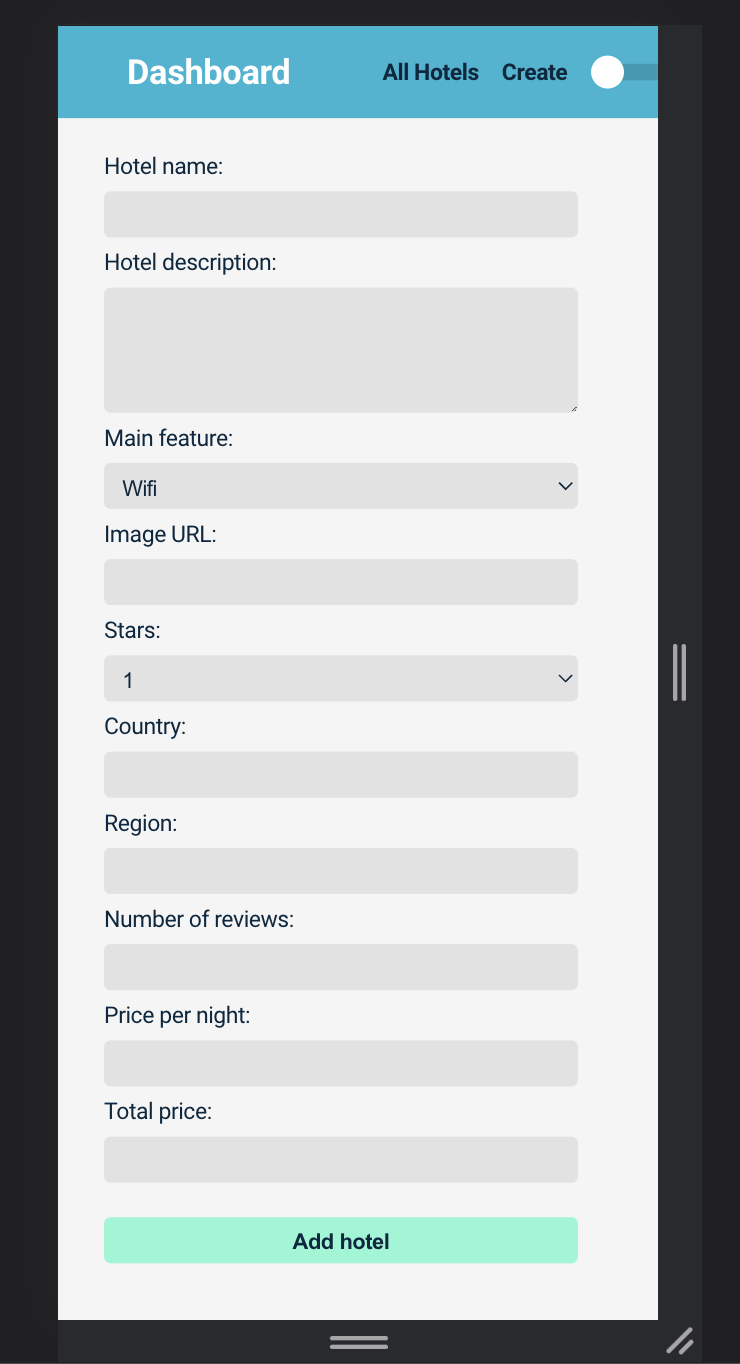
Task: Select the Image URL field
Action: tap(340, 582)
